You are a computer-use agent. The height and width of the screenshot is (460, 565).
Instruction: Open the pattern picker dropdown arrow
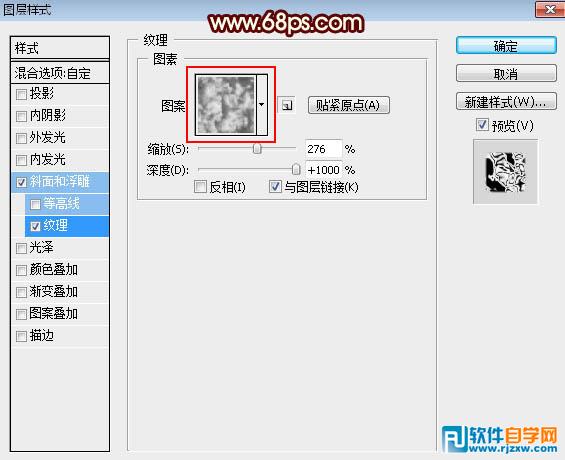(262, 105)
